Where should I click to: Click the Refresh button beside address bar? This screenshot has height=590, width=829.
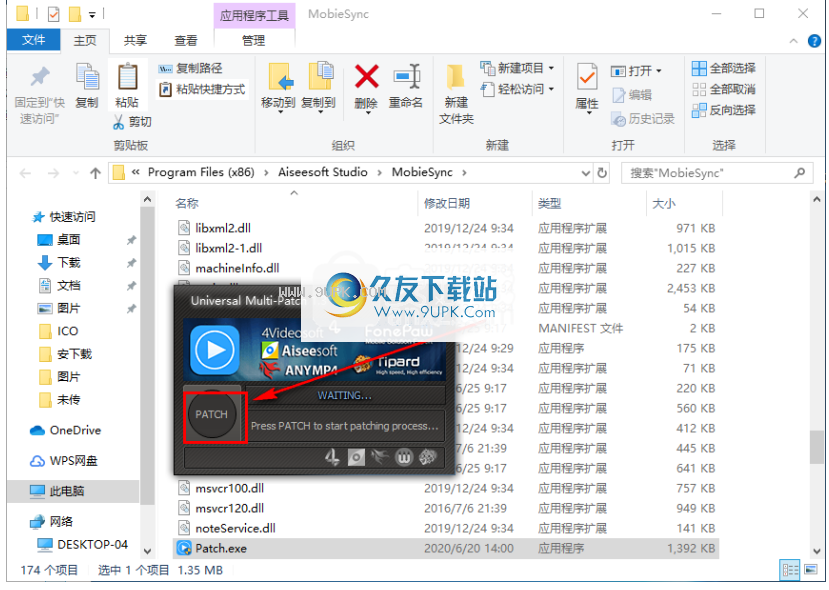(x=602, y=173)
